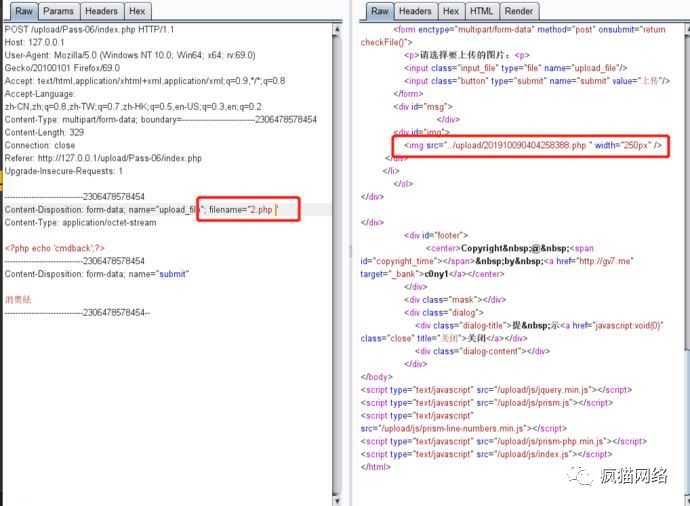Click the Connection: close header line

pos(40,145)
